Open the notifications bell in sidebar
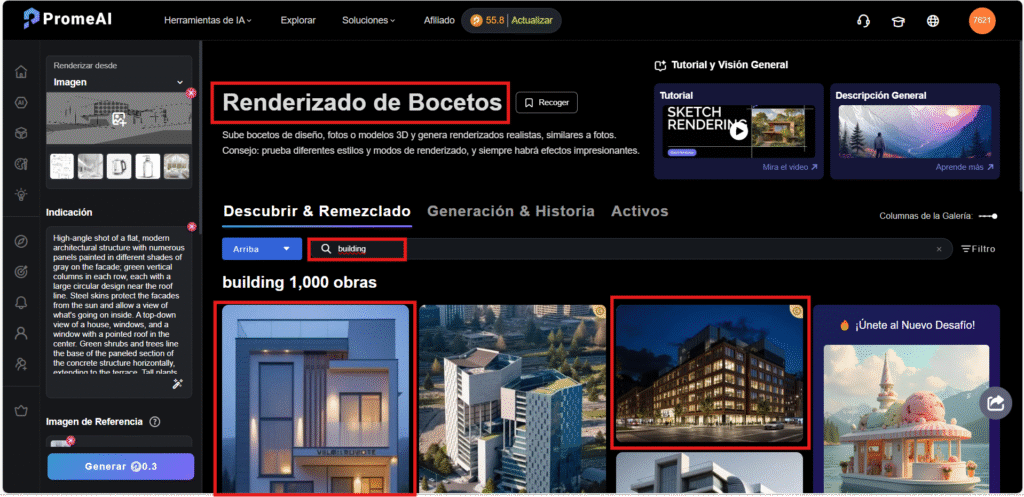Viewport: 1024px width, 497px height. click(x=20, y=303)
